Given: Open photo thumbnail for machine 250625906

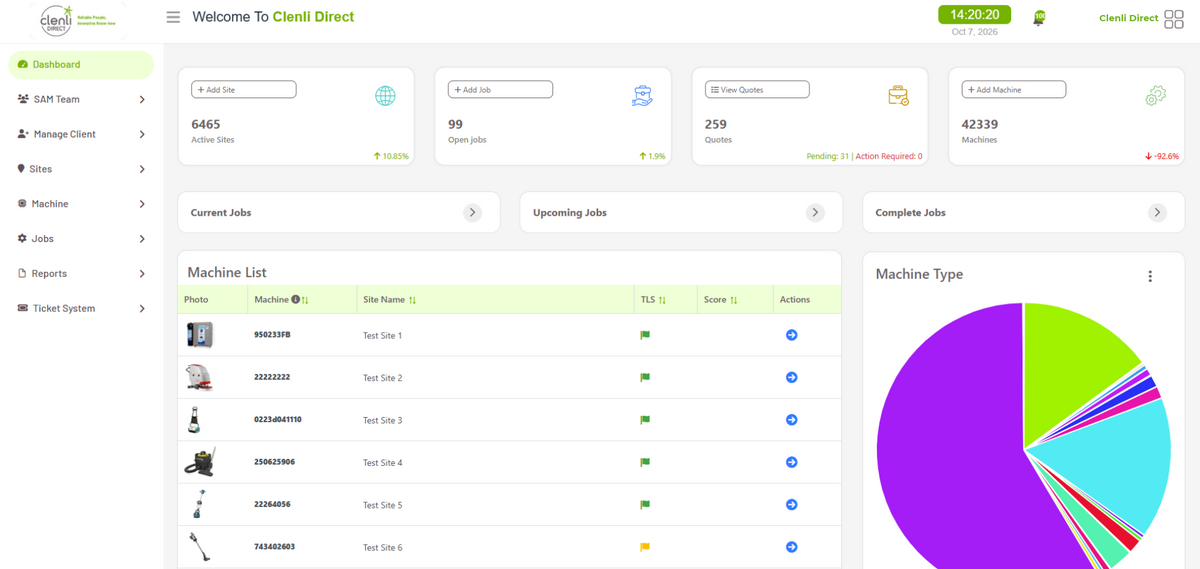Looking at the screenshot, I should pos(199,462).
